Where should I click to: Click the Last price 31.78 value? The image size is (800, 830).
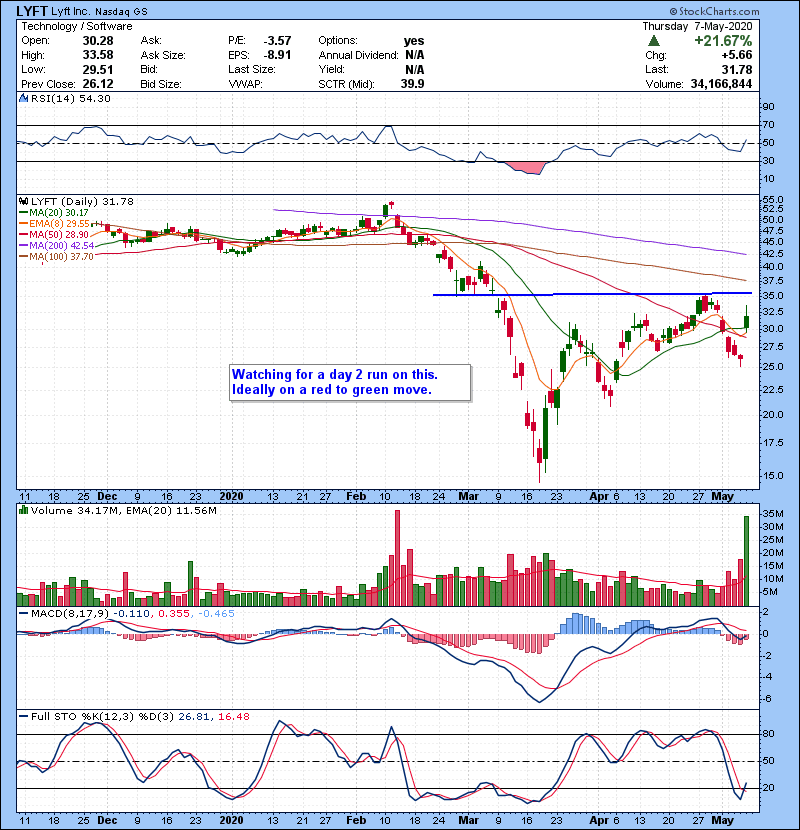click(x=737, y=69)
